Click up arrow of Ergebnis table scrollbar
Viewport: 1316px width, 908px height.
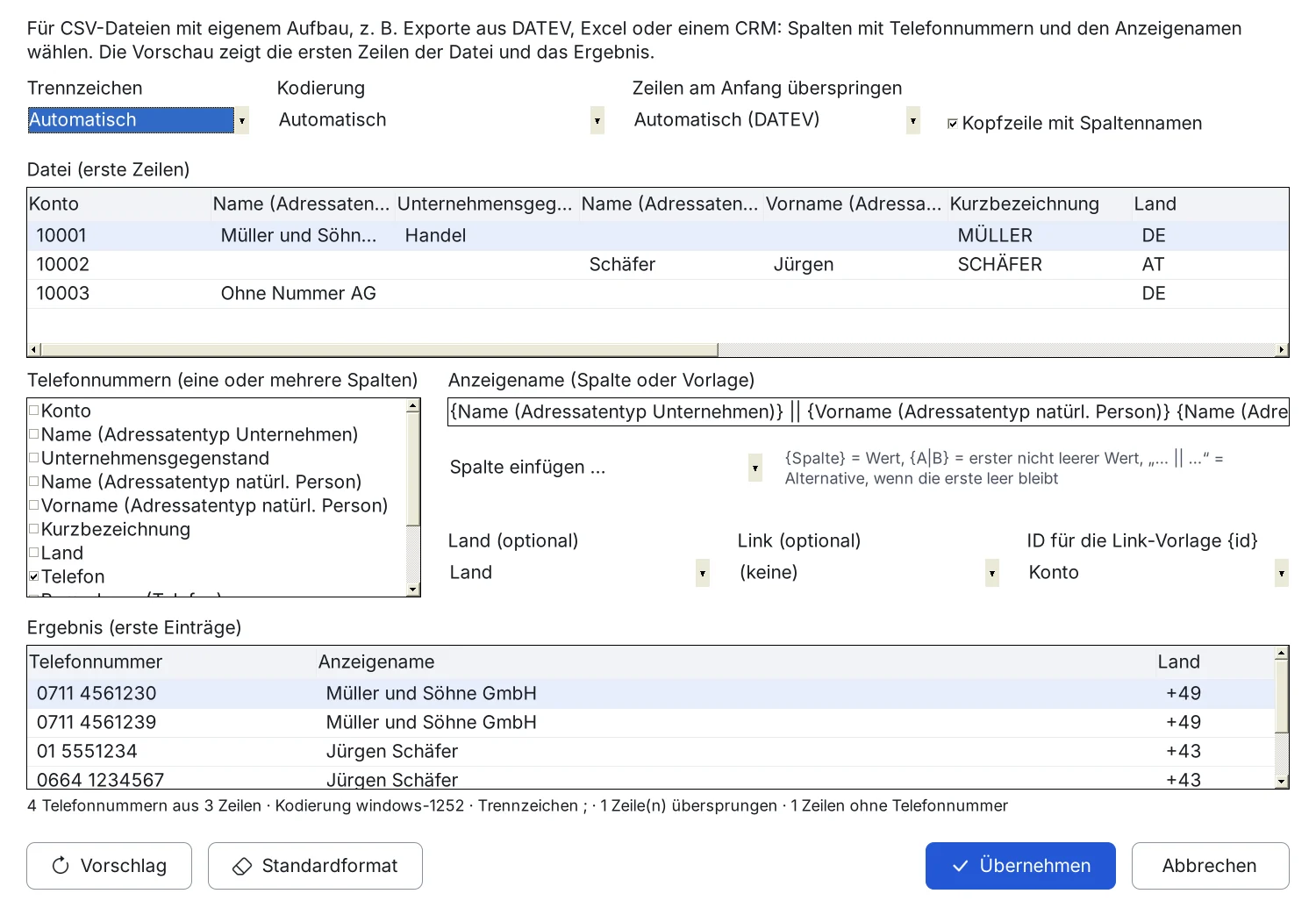(1282, 653)
